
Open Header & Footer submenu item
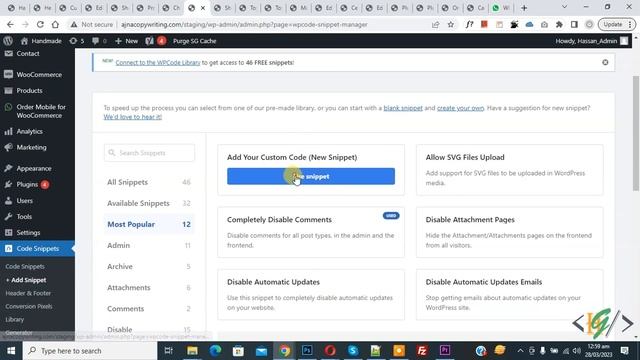pyautogui.click(x=28, y=293)
